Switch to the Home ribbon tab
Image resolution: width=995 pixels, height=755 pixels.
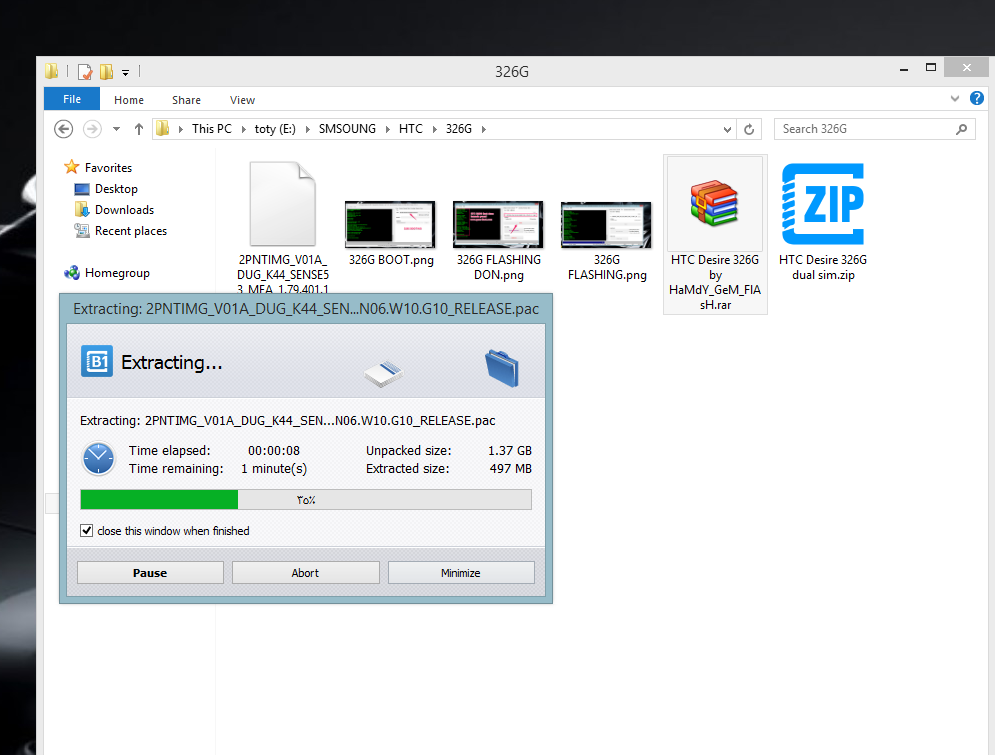point(129,100)
